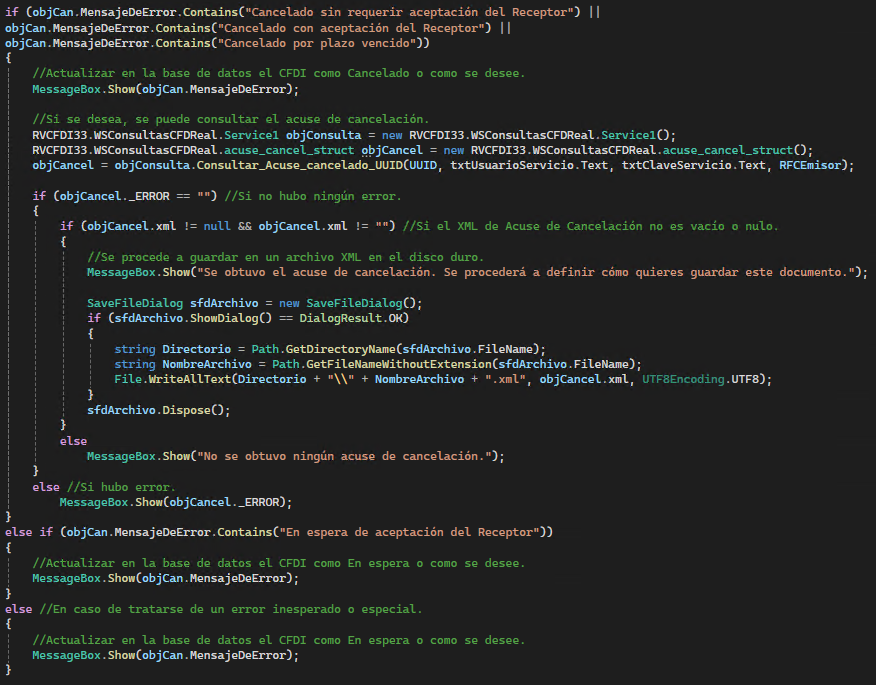Click the ".xml" string literal
The image size is (876, 685).
505,379
